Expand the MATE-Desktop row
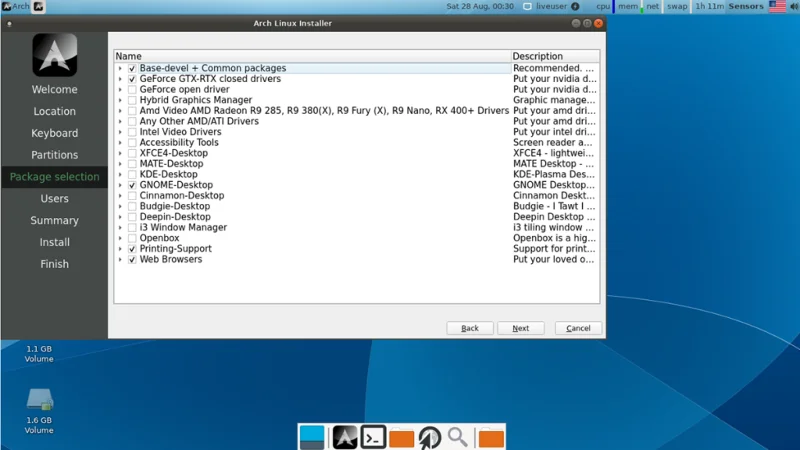Viewport: 800px width, 450px height. click(120, 164)
